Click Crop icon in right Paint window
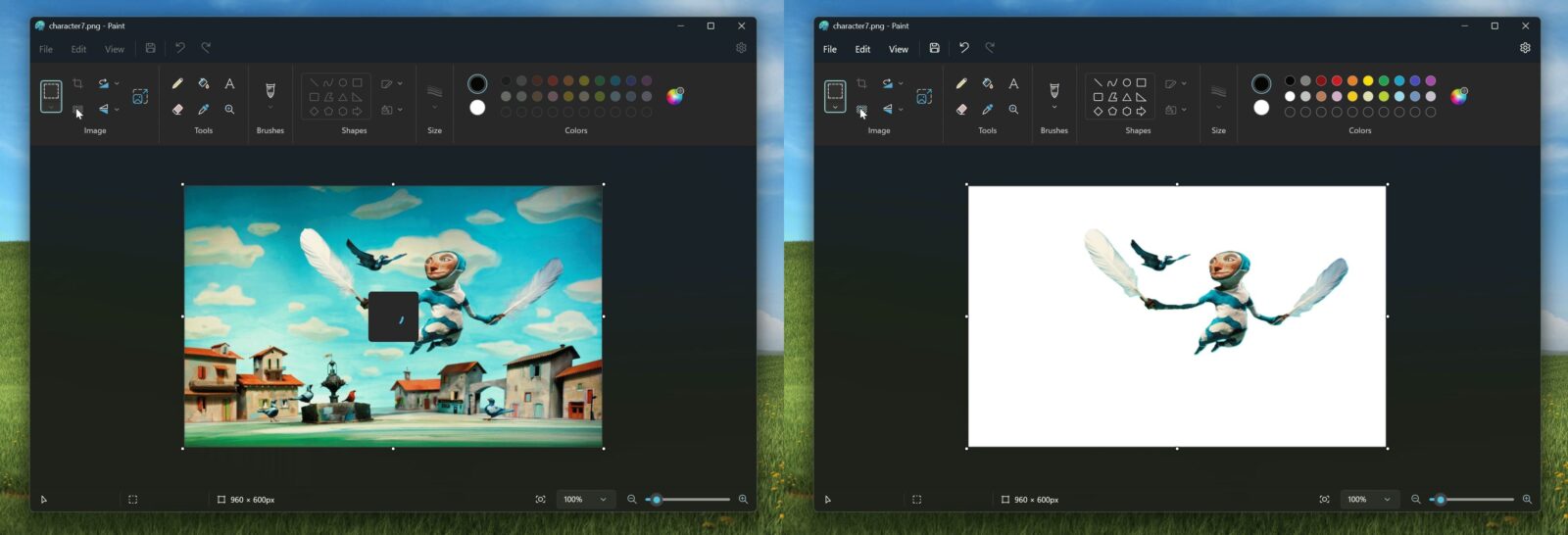1568x535 pixels. pos(861,84)
